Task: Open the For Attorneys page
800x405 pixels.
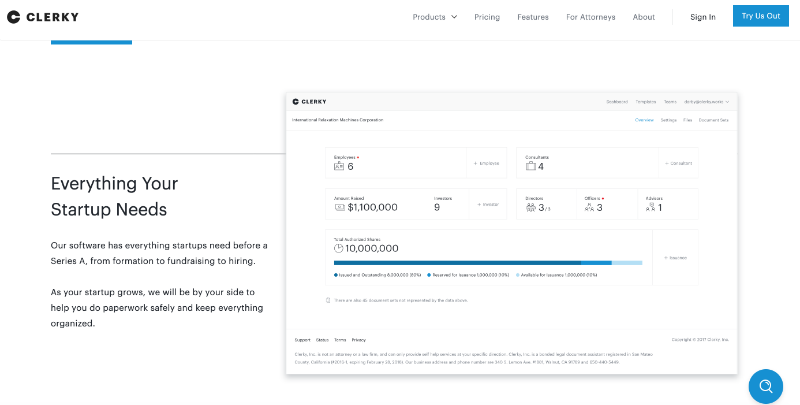Action: coord(591,17)
